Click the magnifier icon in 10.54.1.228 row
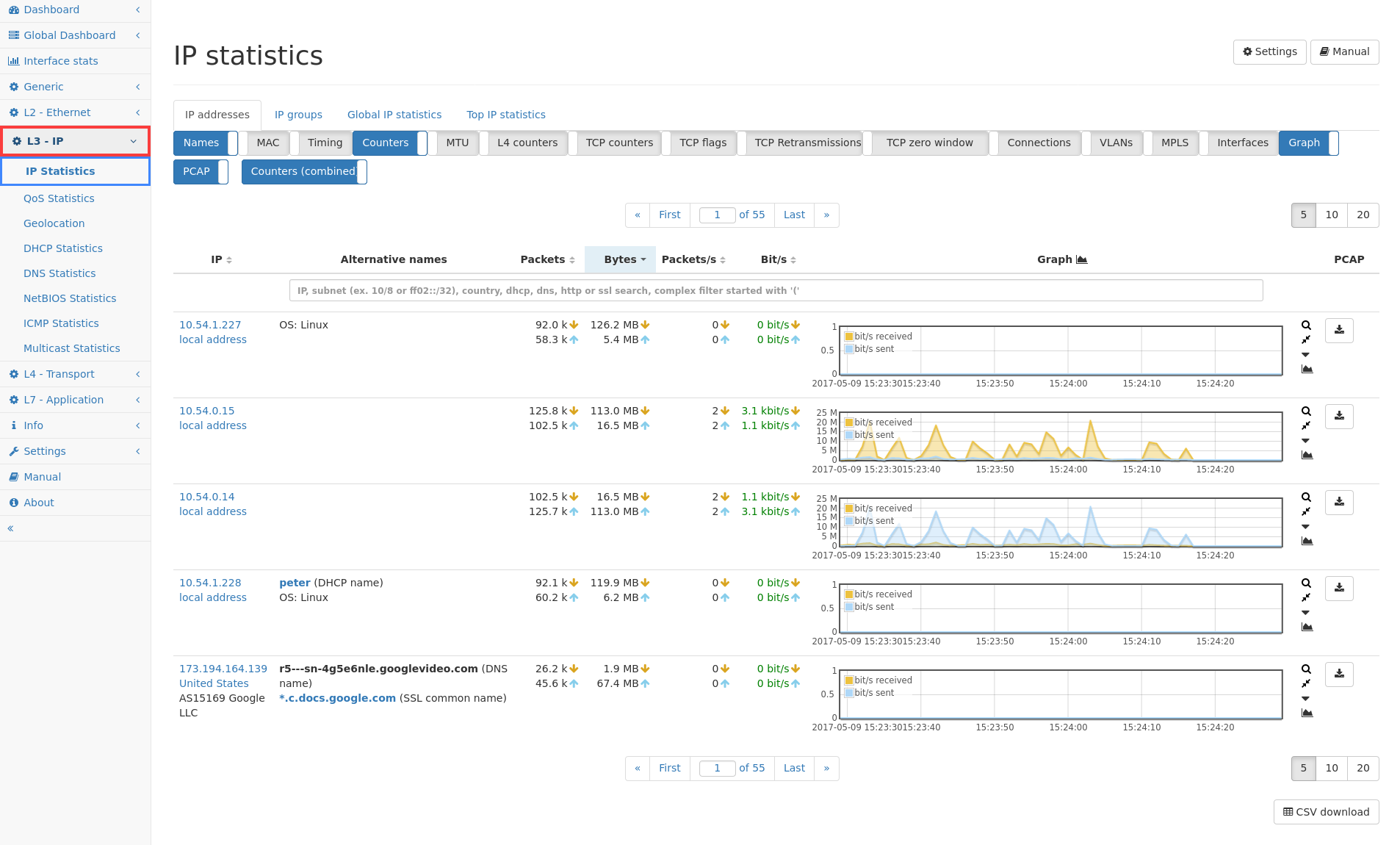Viewport: 1400px width, 845px height. coord(1306,583)
